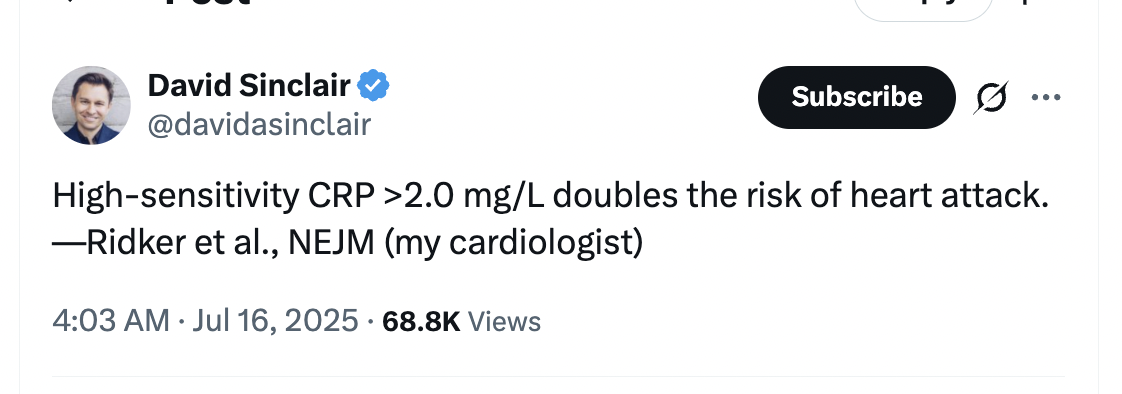
Task: Click the Views label beside 68.8K
Action: (504, 321)
